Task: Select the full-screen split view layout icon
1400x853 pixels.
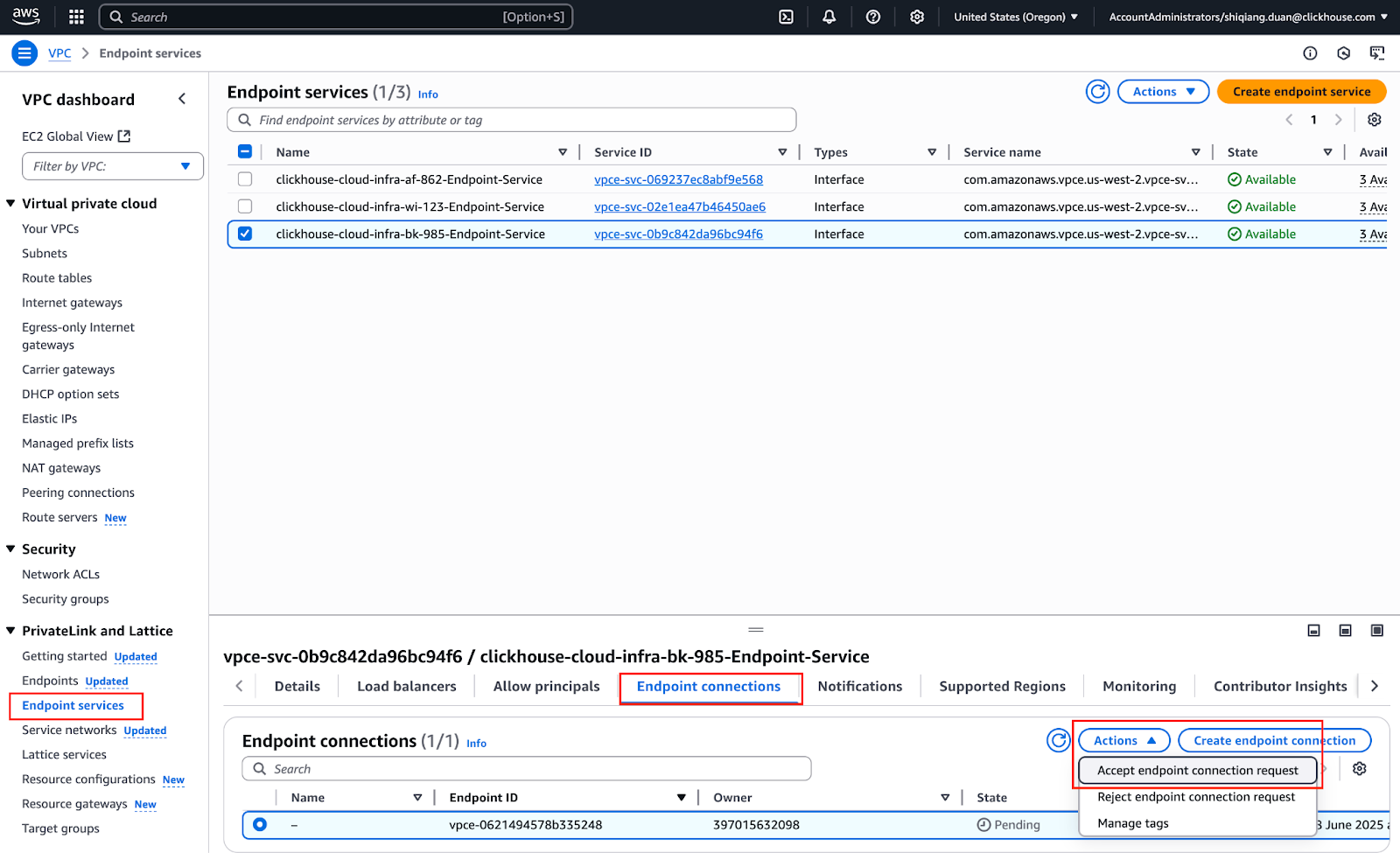Action: click(1376, 630)
